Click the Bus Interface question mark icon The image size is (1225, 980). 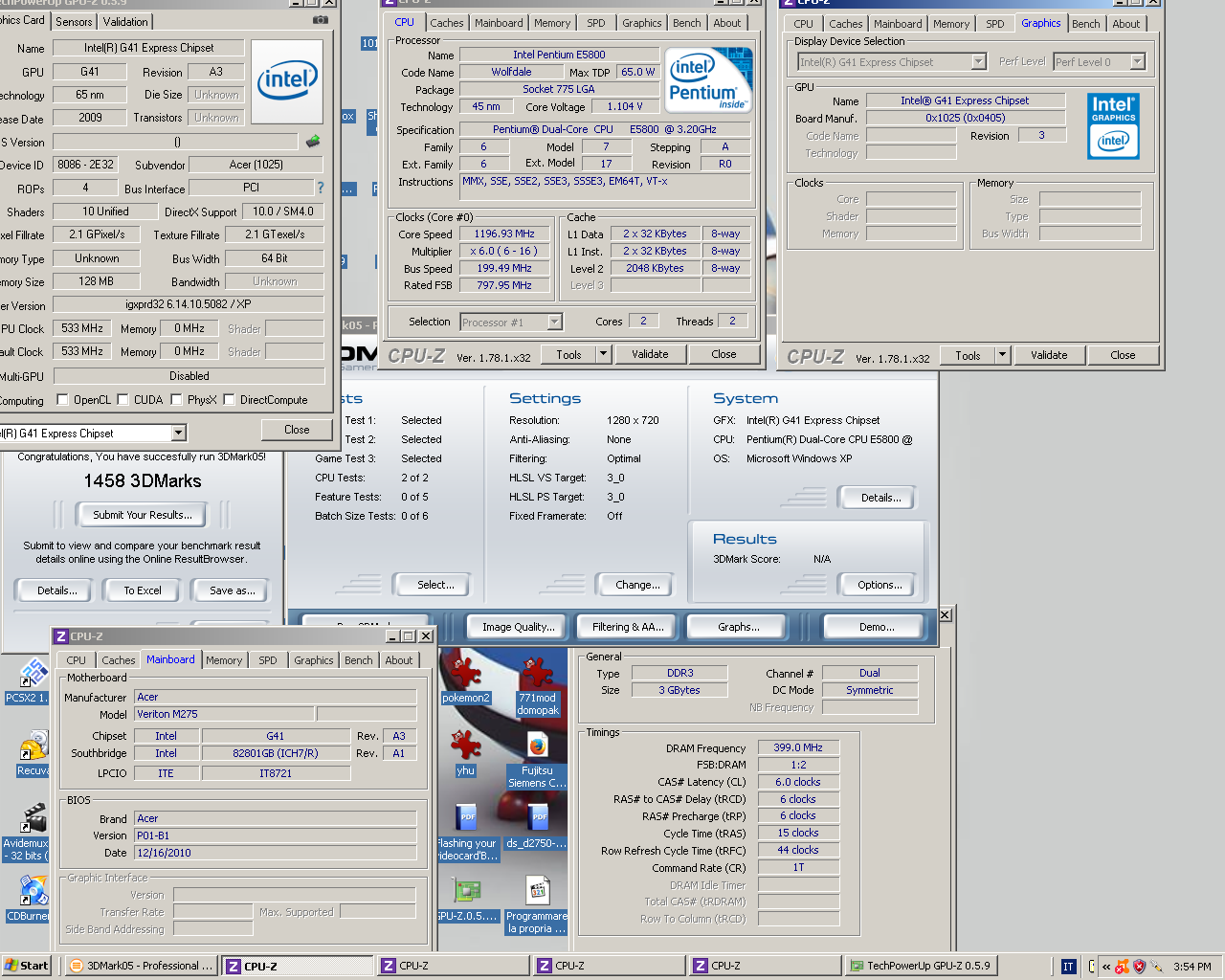tap(321, 188)
